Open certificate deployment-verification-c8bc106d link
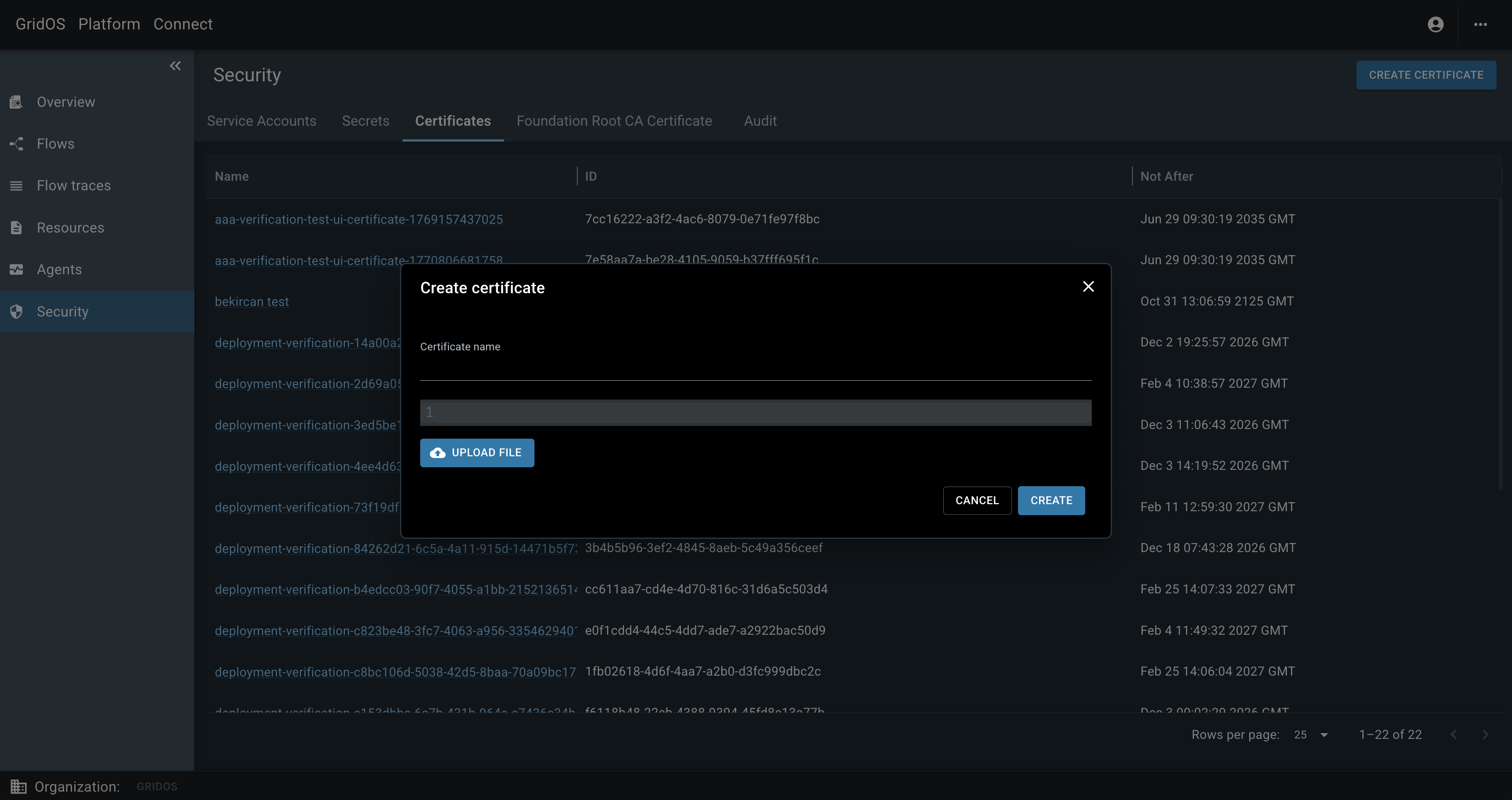Viewport: 1512px width, 800px height. pyautogui.click(x=396, y=672)
